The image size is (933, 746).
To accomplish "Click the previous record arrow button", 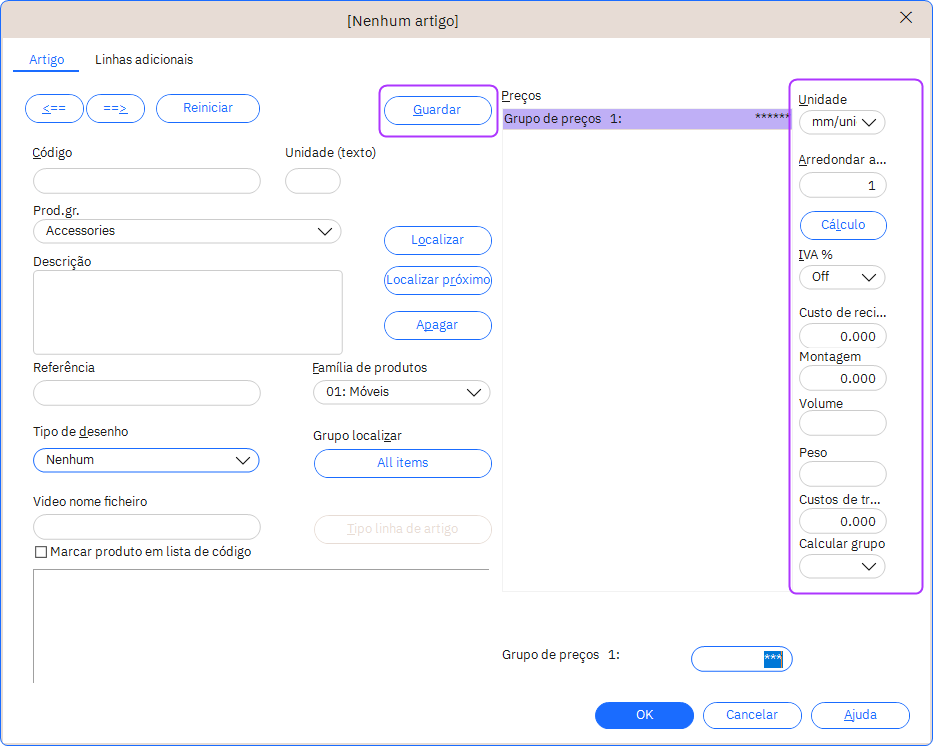I will pos(54,108).
